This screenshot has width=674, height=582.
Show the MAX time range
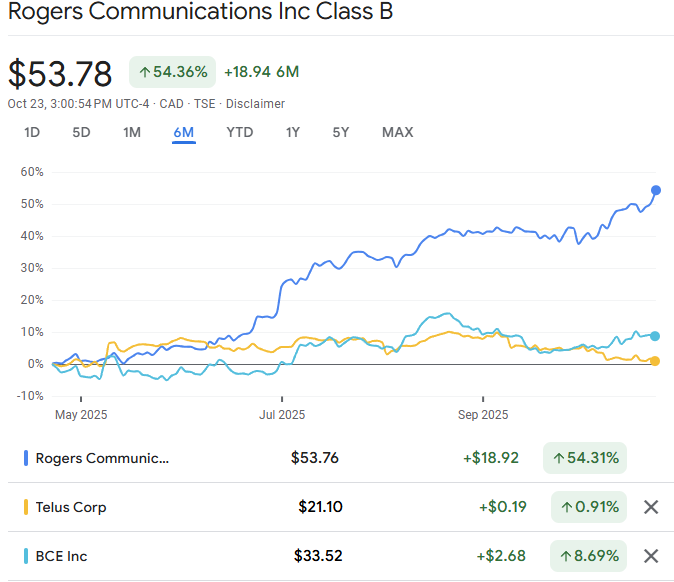(398, 132)
